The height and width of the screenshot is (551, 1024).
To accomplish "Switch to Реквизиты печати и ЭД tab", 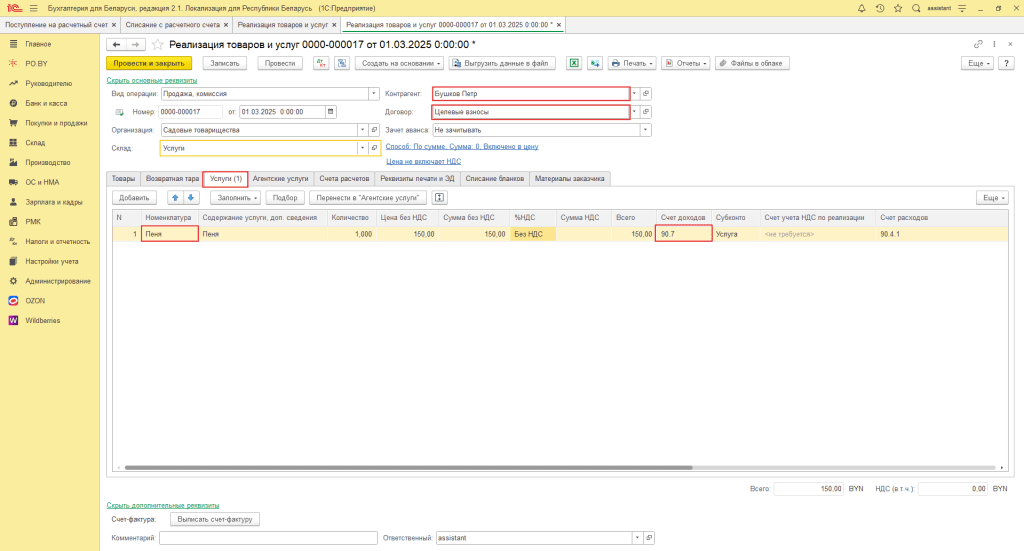I will (x=417, y=178).
